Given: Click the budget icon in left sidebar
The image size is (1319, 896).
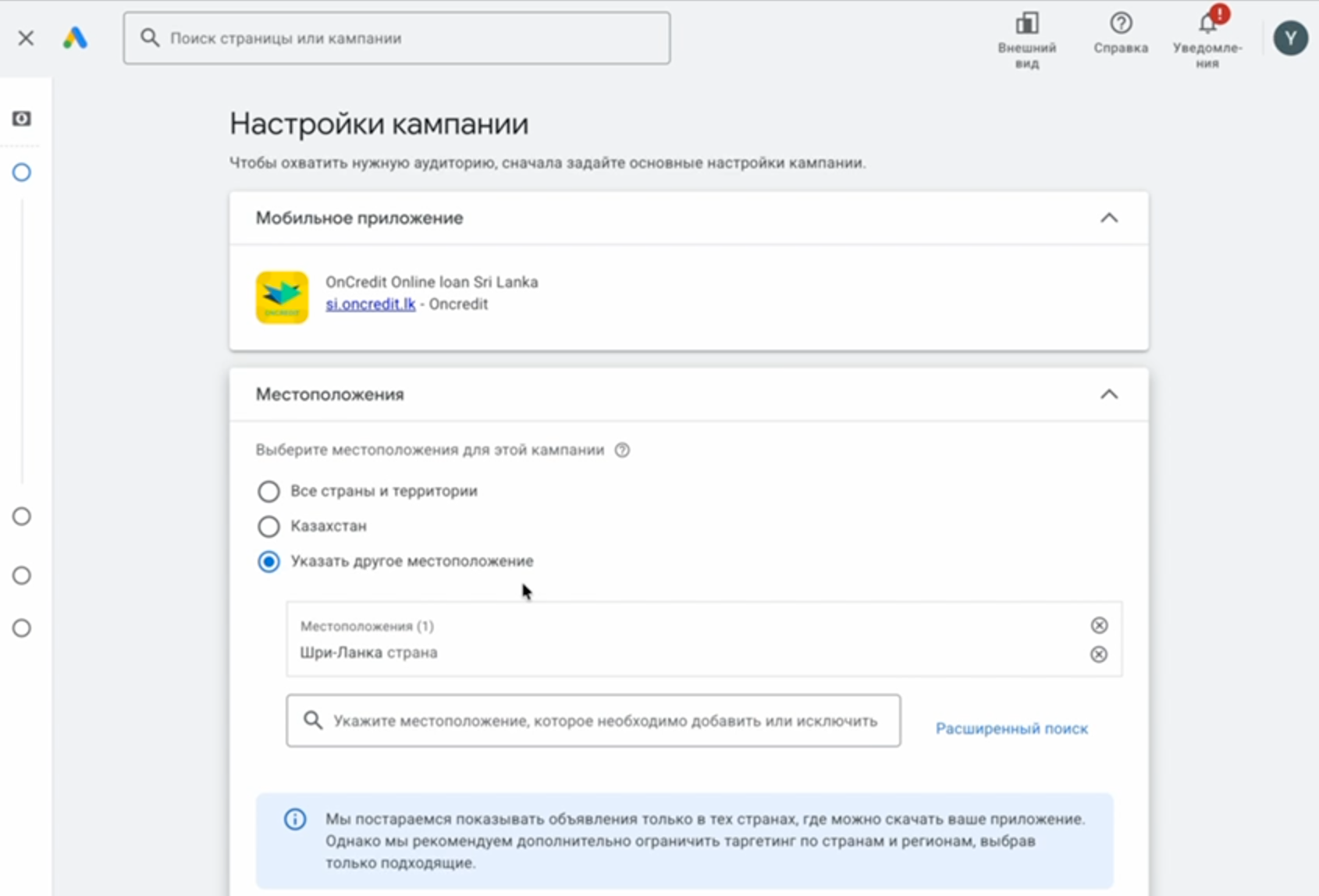Looking at the screenshot, I should tap(22, 119).
